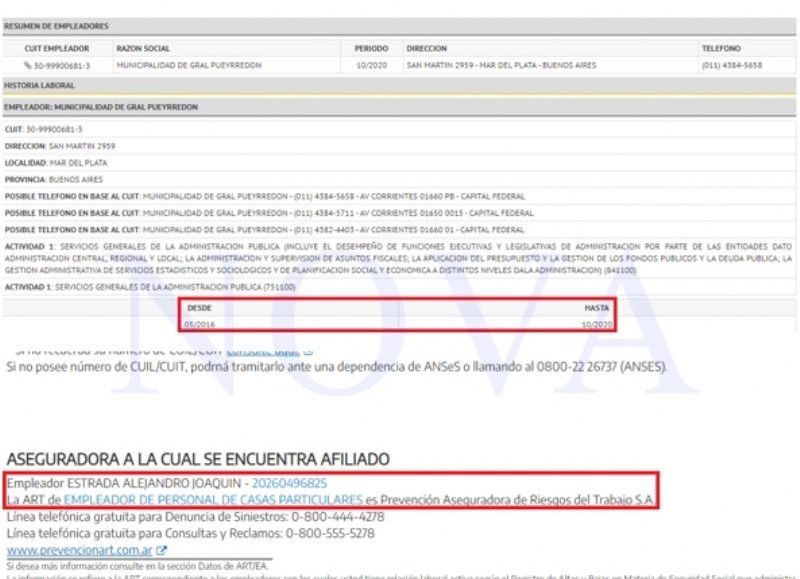Click the RESUMEN DE EMPLEADORES section header
This screenshot has height=579, width=800.
pos(399,26)
